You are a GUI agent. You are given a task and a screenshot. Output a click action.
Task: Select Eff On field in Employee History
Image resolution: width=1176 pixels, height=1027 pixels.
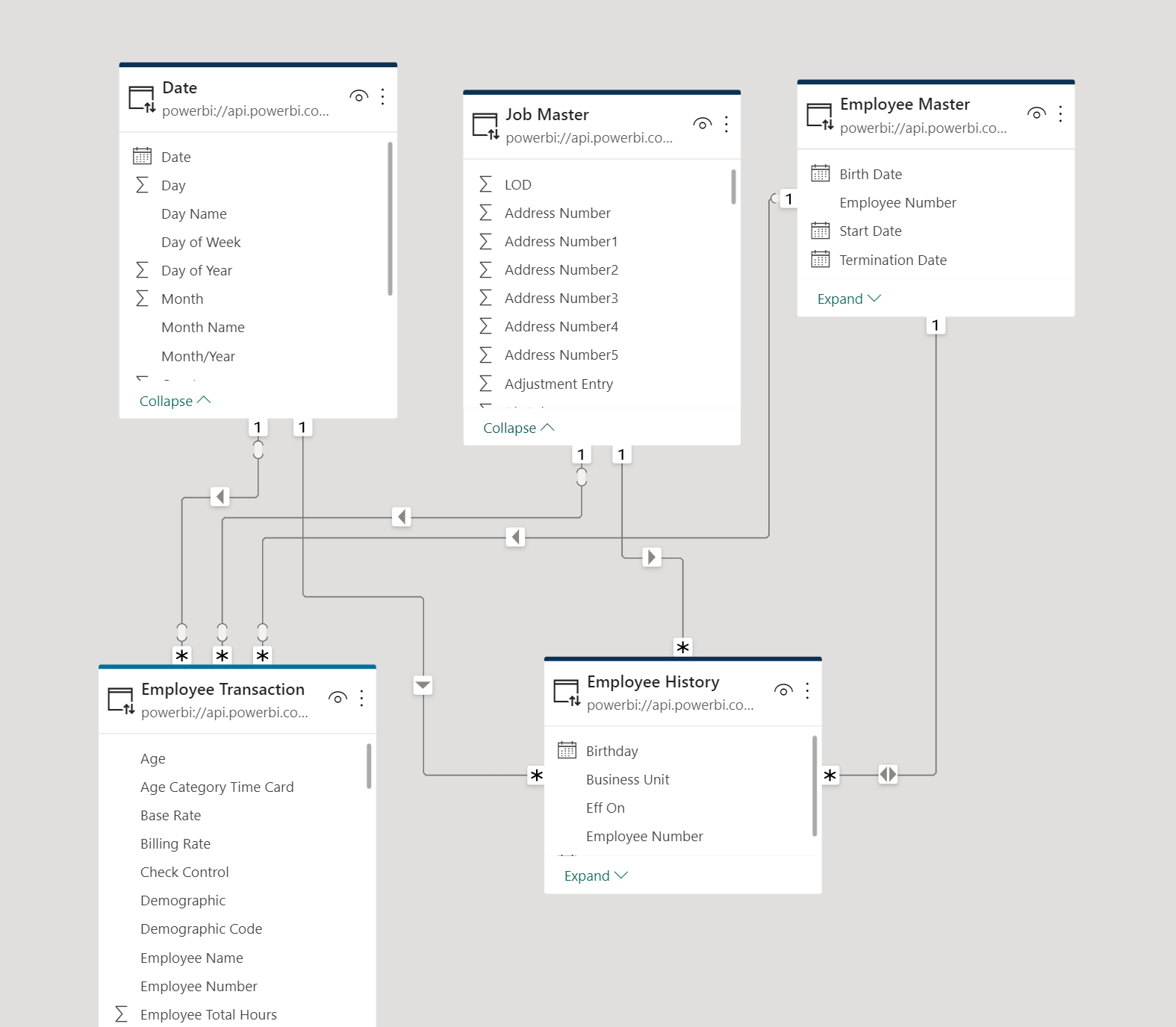click(x=606, y=808)
